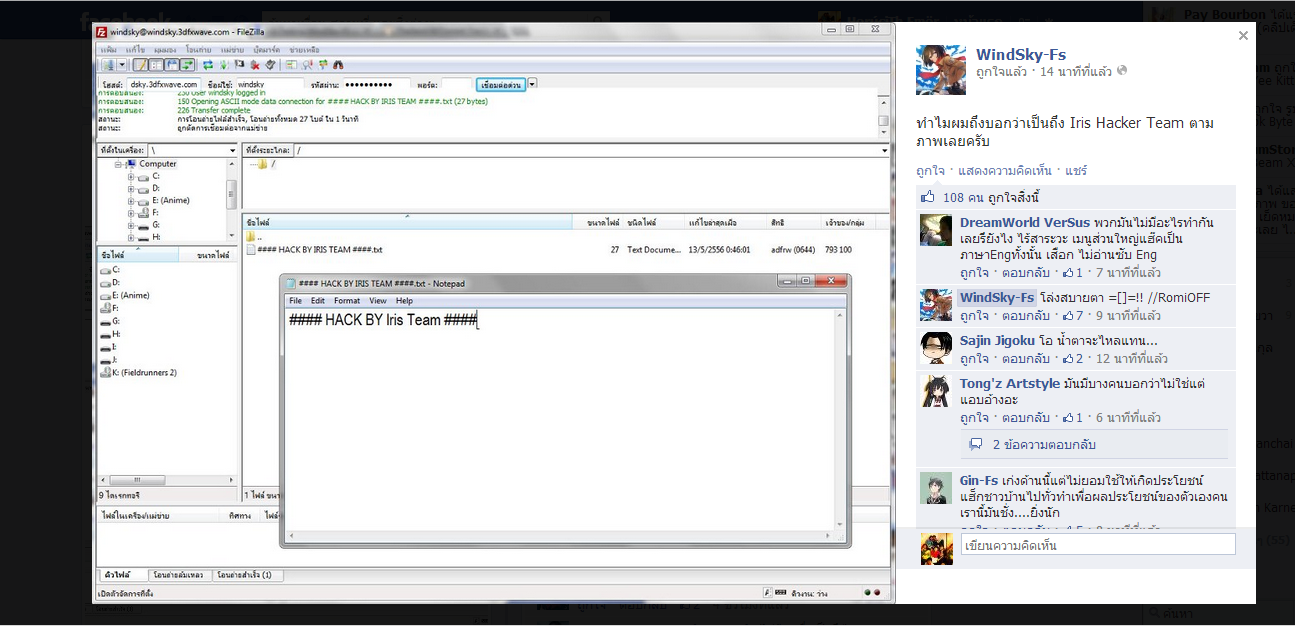Refresh the file and folder lists
This screenshot has height=626, width=1295.
click(x=208, y=65)
